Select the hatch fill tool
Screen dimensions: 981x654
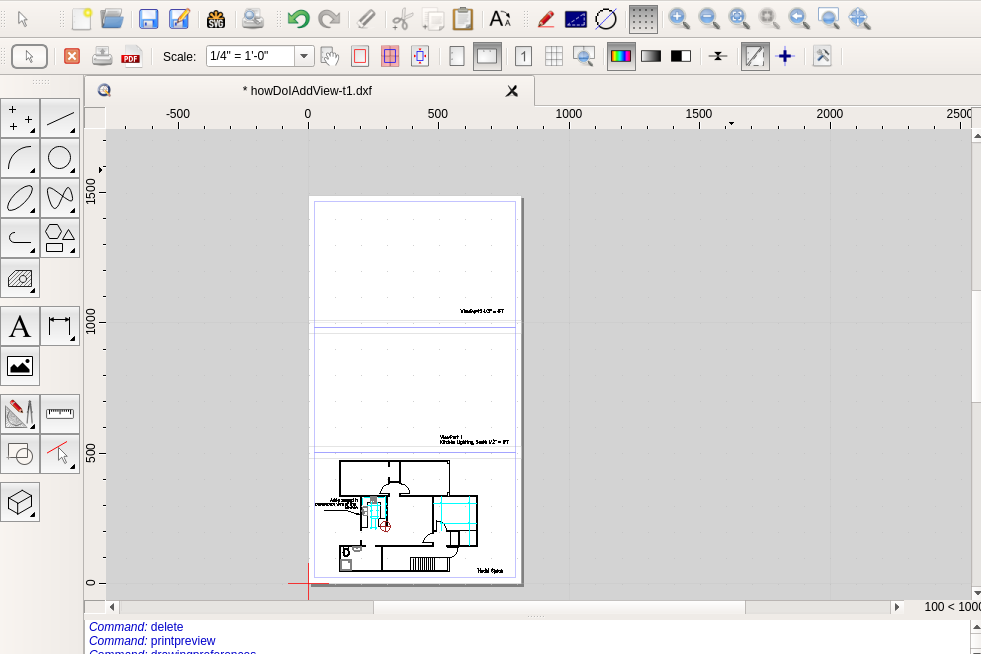(x=20, y=278)
